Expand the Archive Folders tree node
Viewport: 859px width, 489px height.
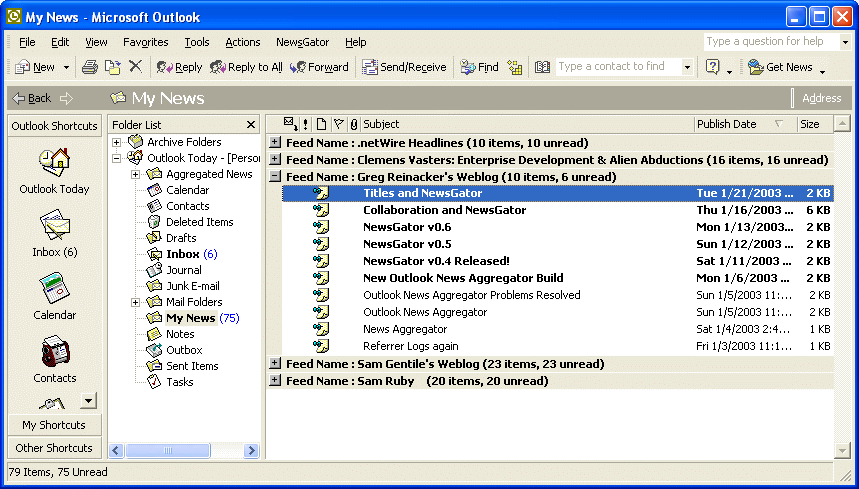click(x=116, y=142)
